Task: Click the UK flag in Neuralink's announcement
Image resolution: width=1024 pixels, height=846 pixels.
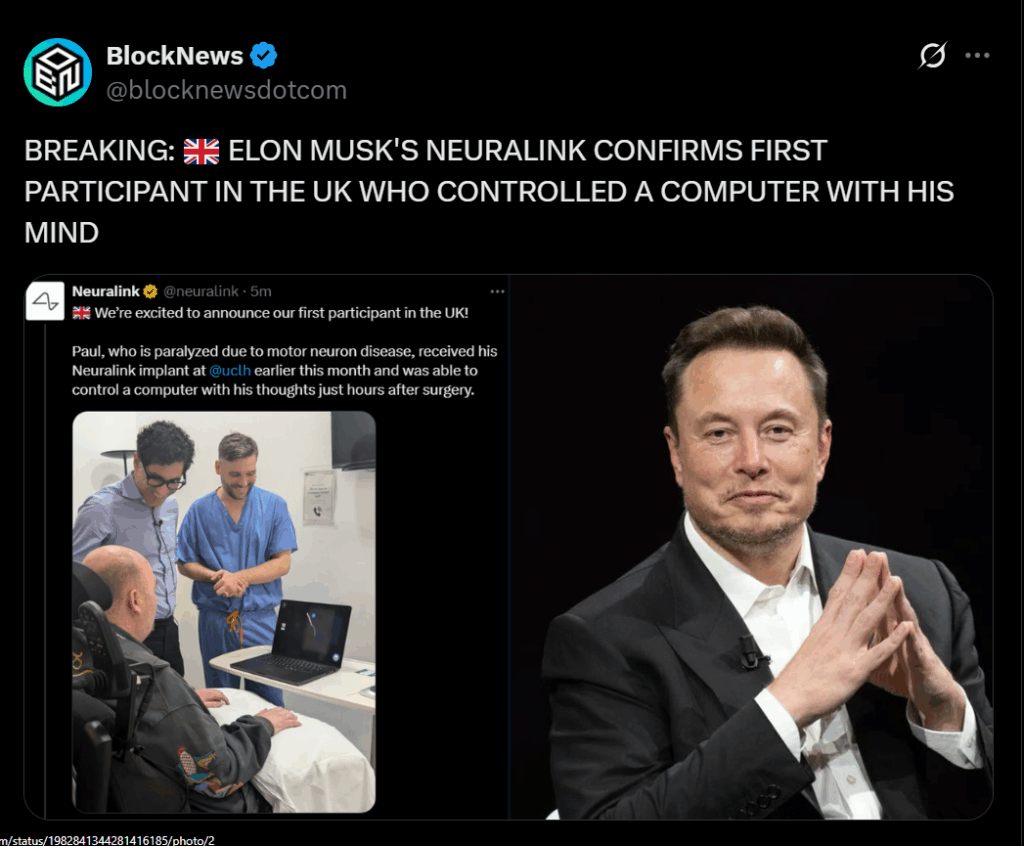Action: pos(82,313)
